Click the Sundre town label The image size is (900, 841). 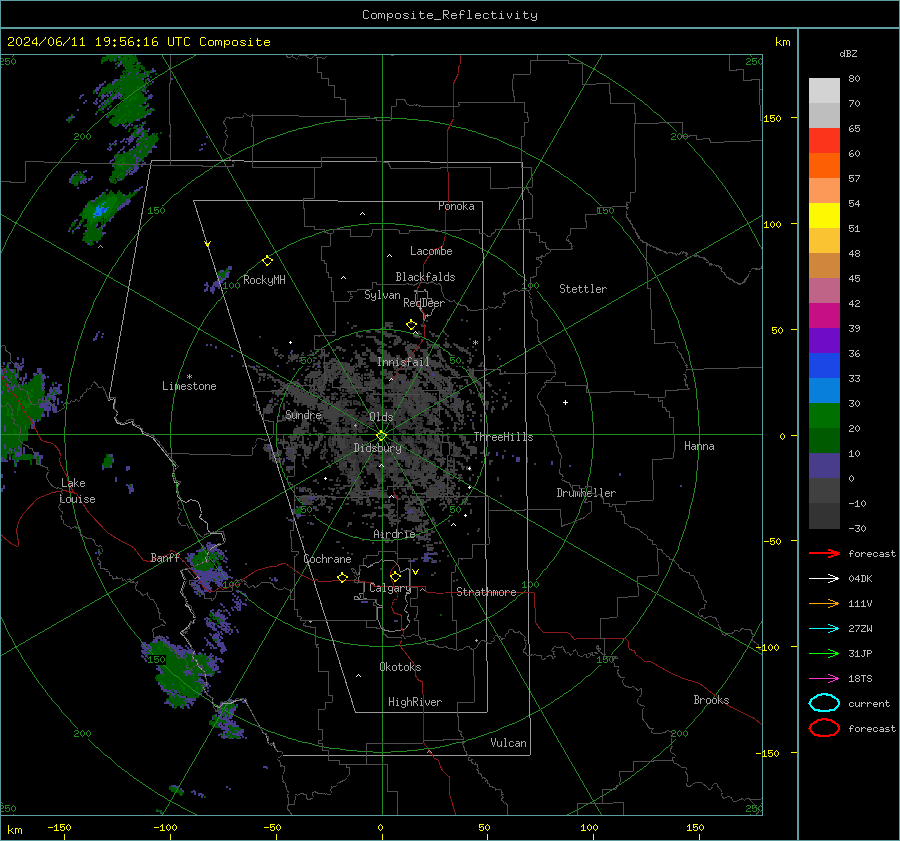303,415
